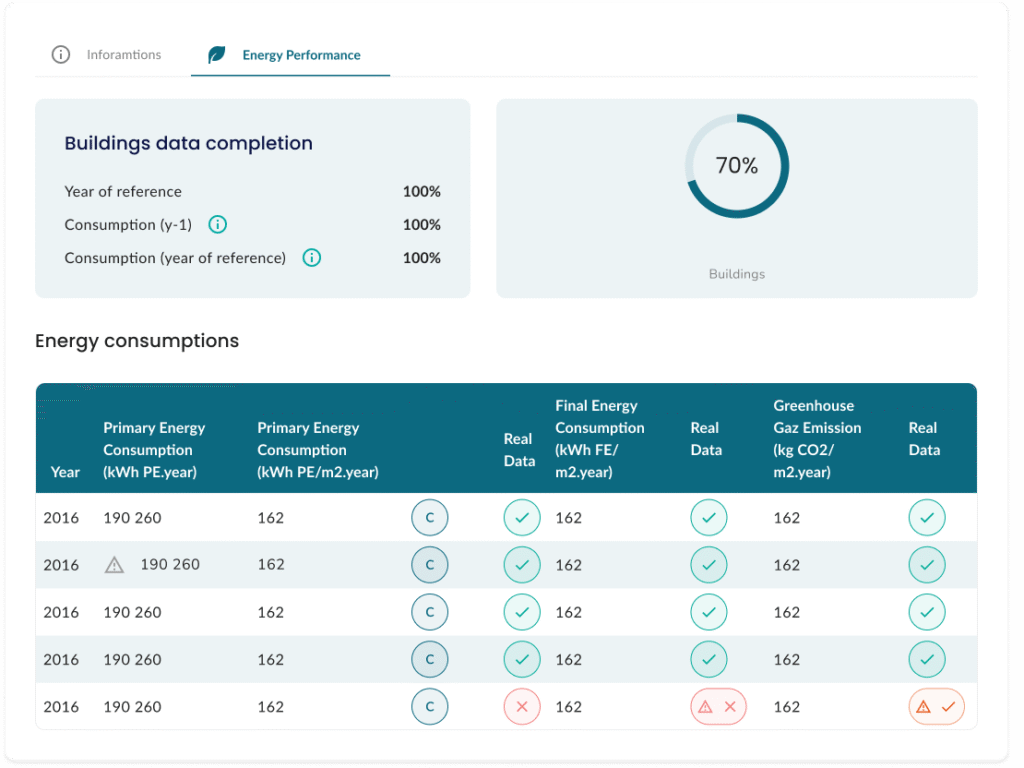This screenshot has width=1024, height=768.
Task: Toggle last row Greenhouse Real Data orange warning check
Action: coord(936,707)
